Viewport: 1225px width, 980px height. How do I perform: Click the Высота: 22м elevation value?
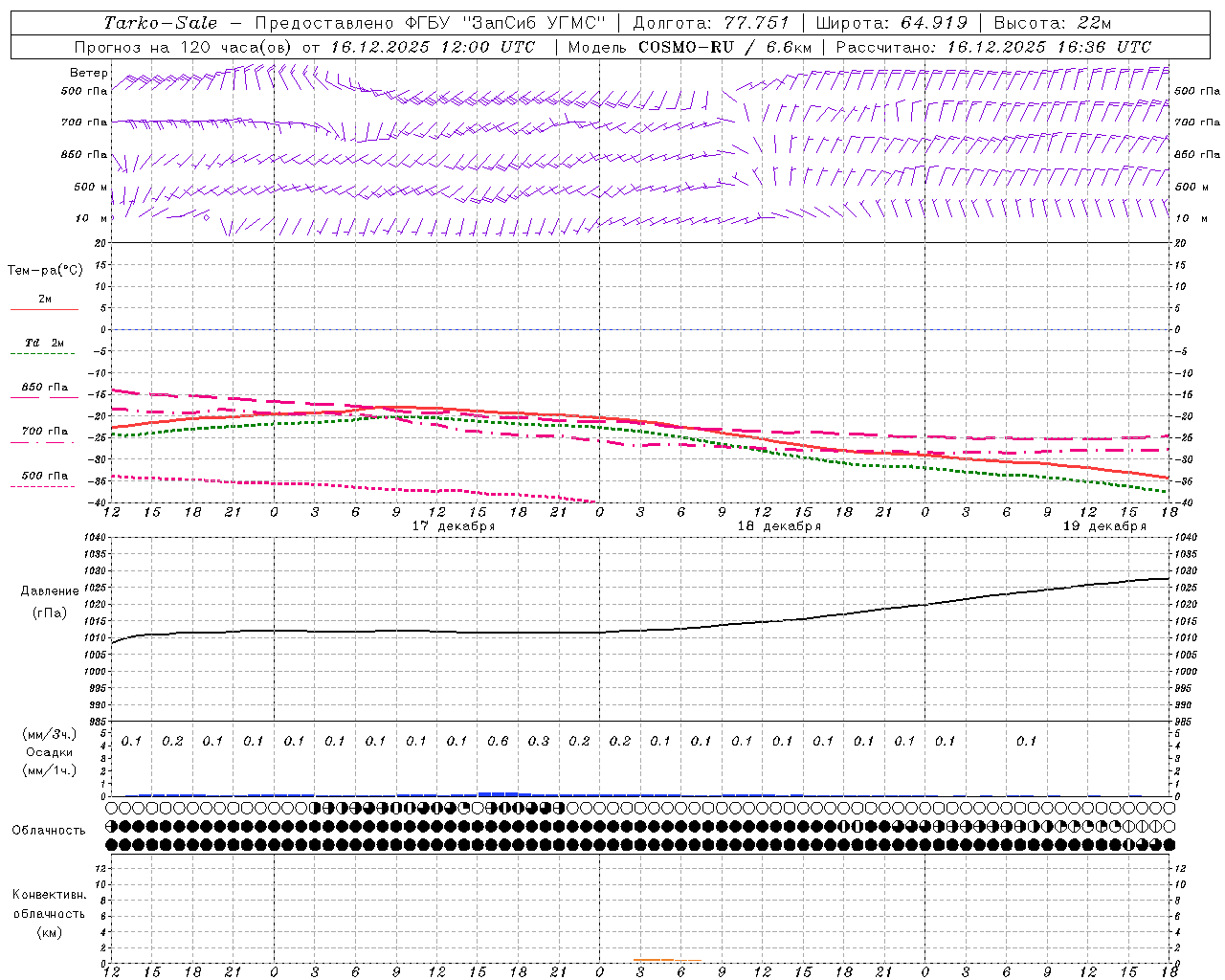coord(1053,23)
